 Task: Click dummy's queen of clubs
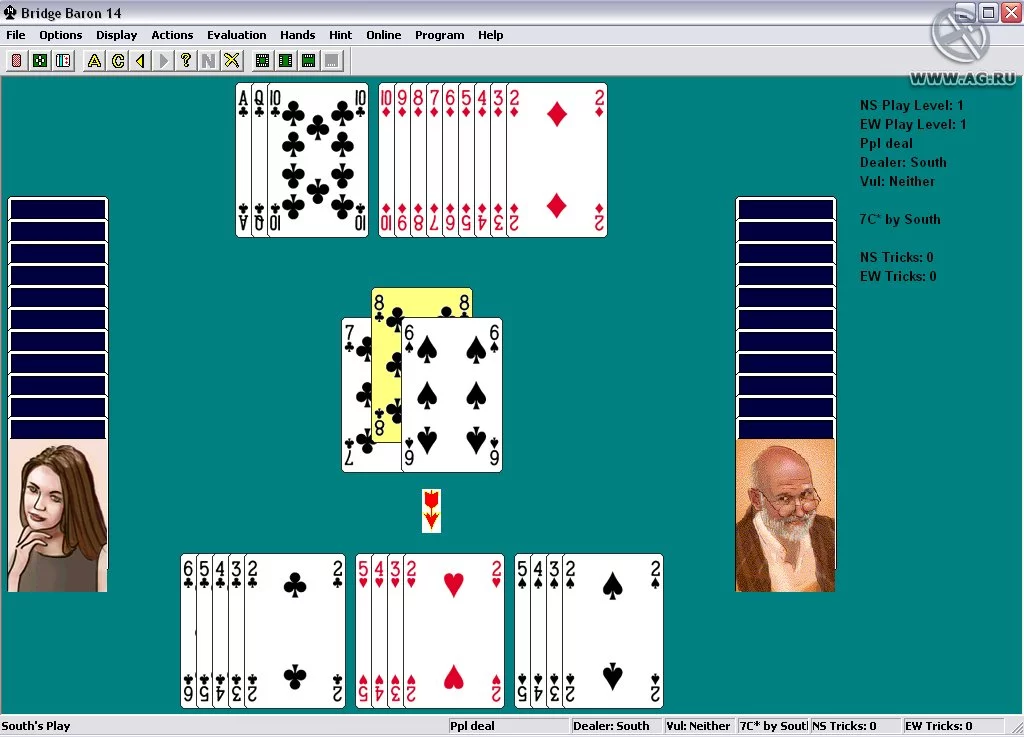tap(259, 160)
